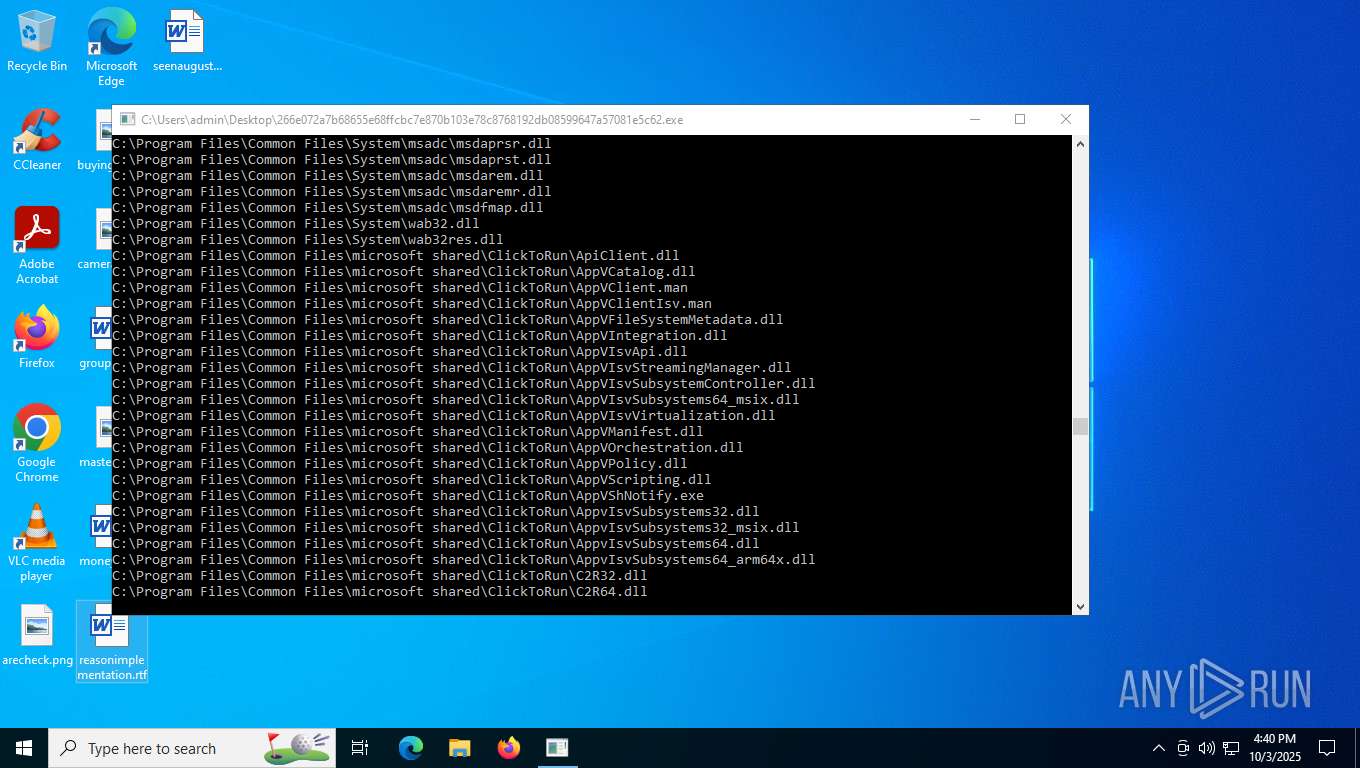
Task: Click the line ending in AppVPolicy.dll
Action: tap(400, 463)
